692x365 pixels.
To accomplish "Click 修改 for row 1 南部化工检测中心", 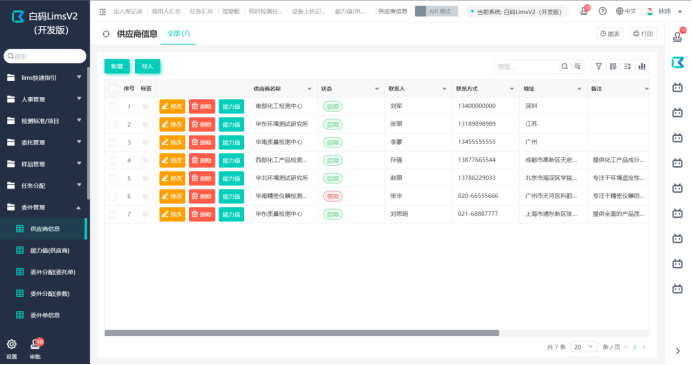I will pos(172,107).
